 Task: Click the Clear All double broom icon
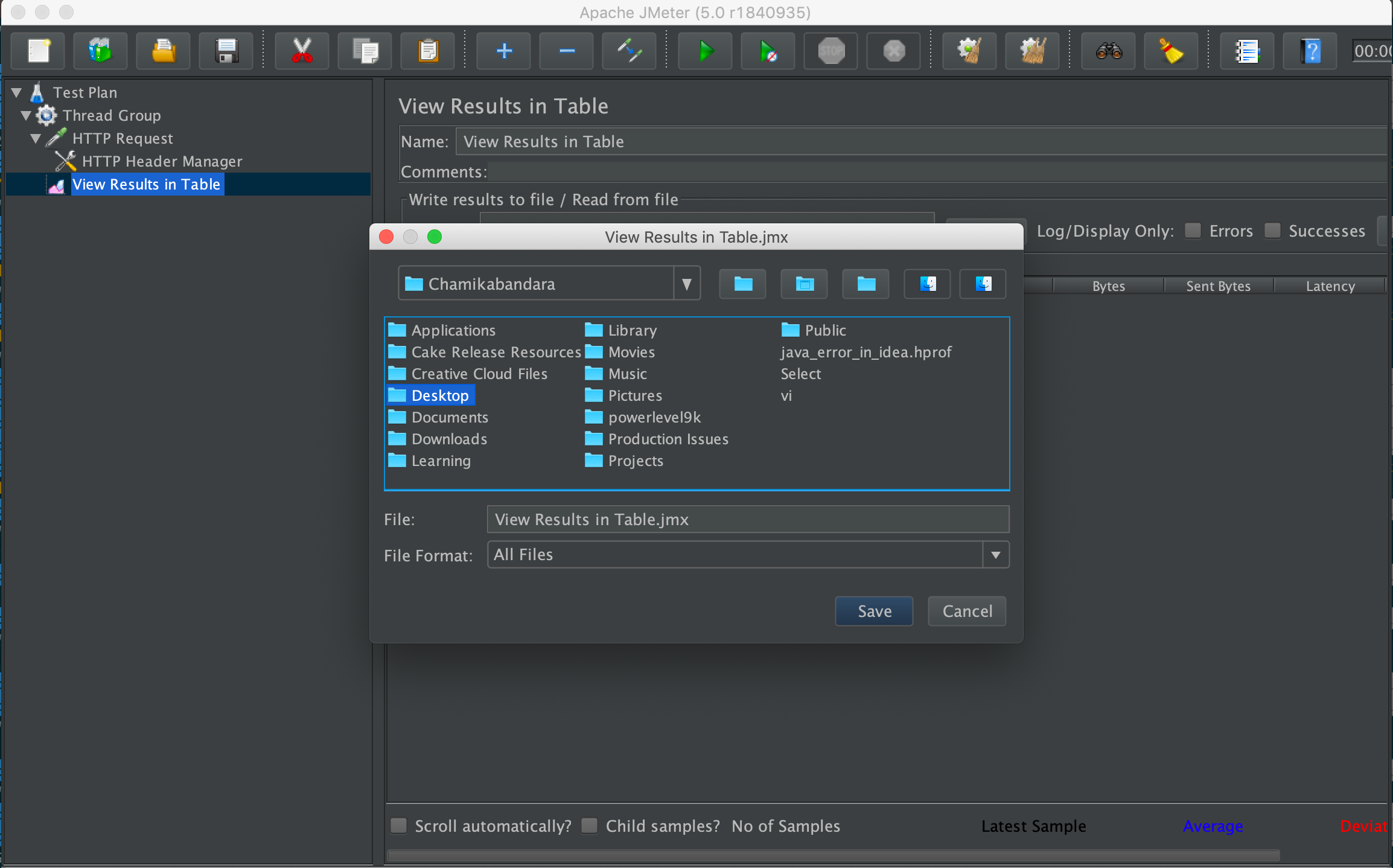click(x=1033, y=51)
